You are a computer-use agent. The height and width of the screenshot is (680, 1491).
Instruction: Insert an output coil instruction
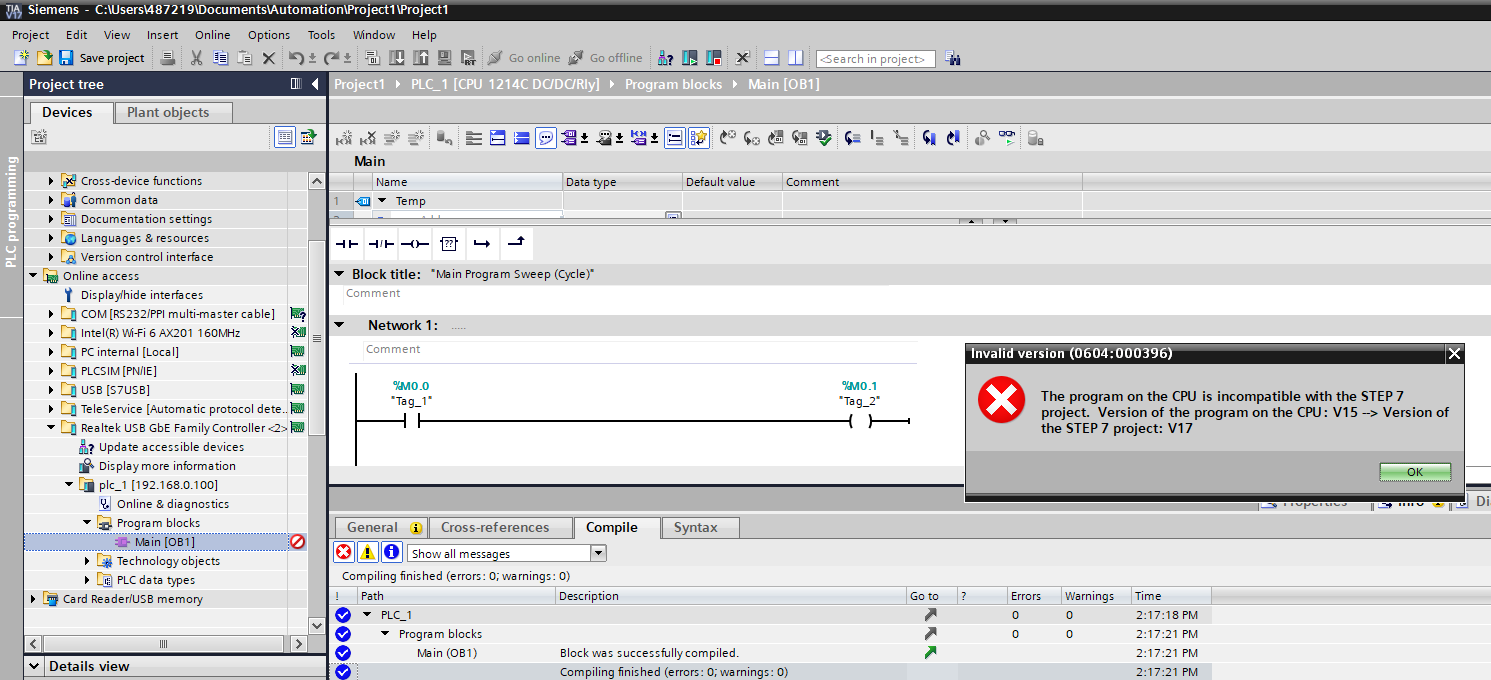pyautogui.click(x=414, y=244)
